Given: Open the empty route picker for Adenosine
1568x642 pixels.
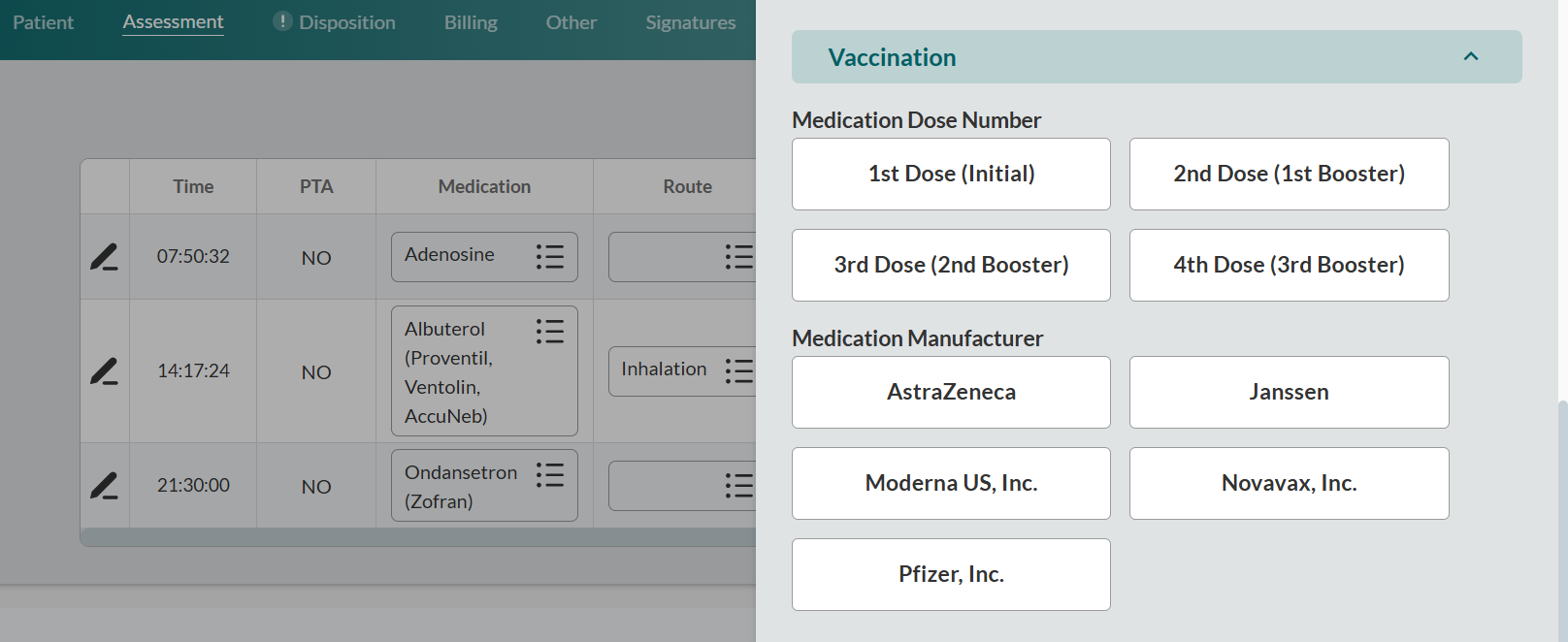Looking at the screenshot, I should pos(737,256).
